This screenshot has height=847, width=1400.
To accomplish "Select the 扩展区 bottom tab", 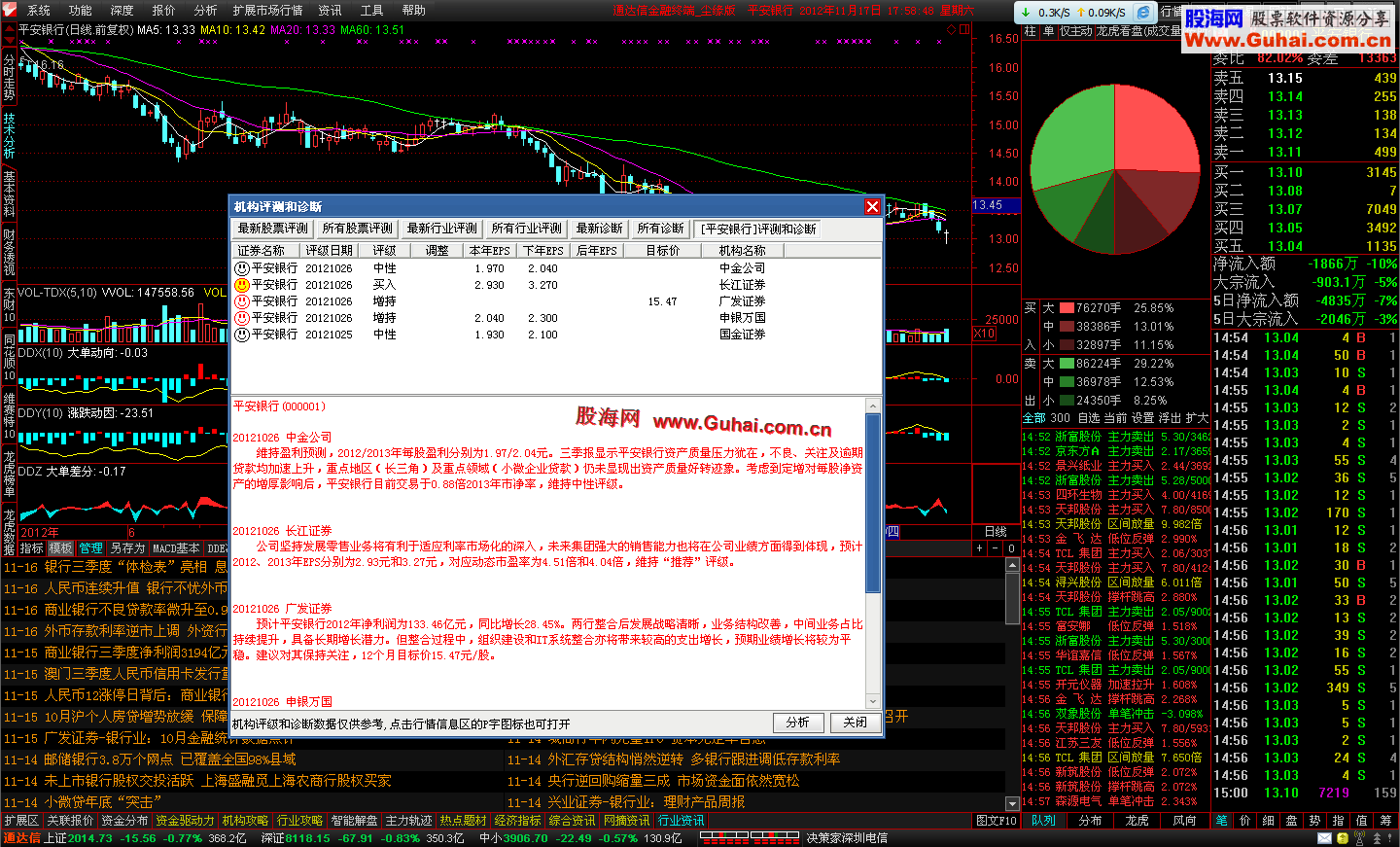I will [x=21, y=821].
